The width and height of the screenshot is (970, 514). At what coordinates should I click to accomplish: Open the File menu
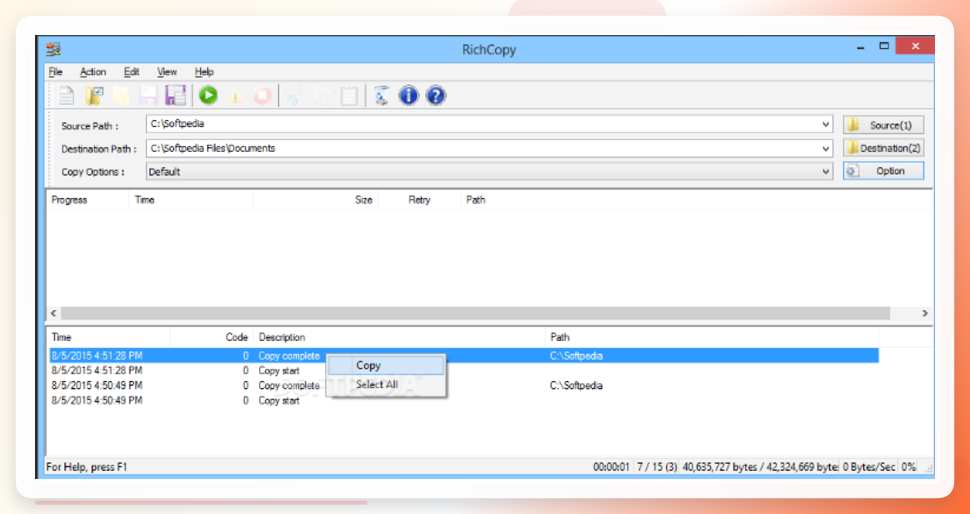pyautogui.click(x=56, y=72)
